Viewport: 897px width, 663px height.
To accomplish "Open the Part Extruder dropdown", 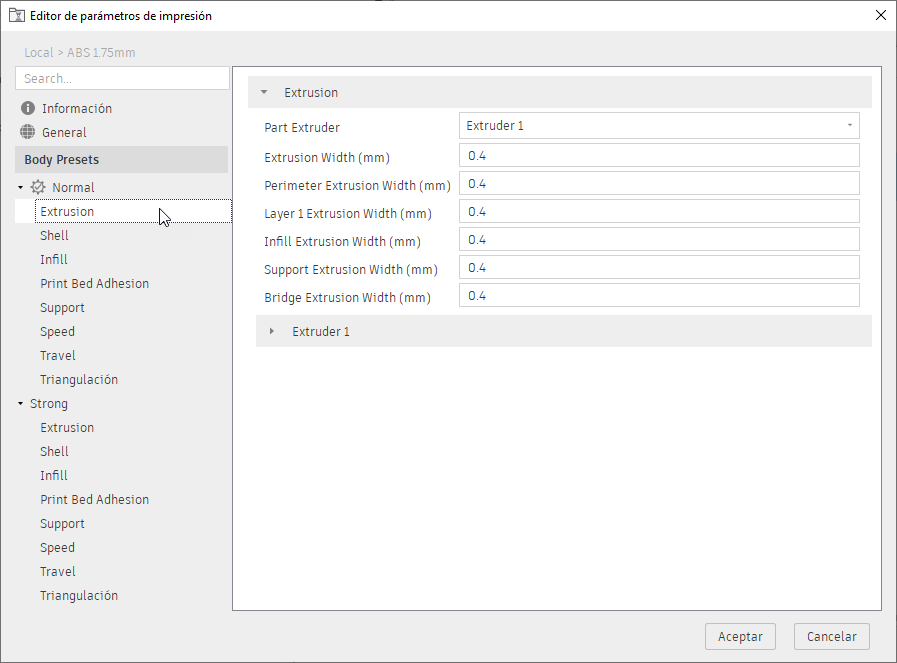I will click(x=659, y=126).
